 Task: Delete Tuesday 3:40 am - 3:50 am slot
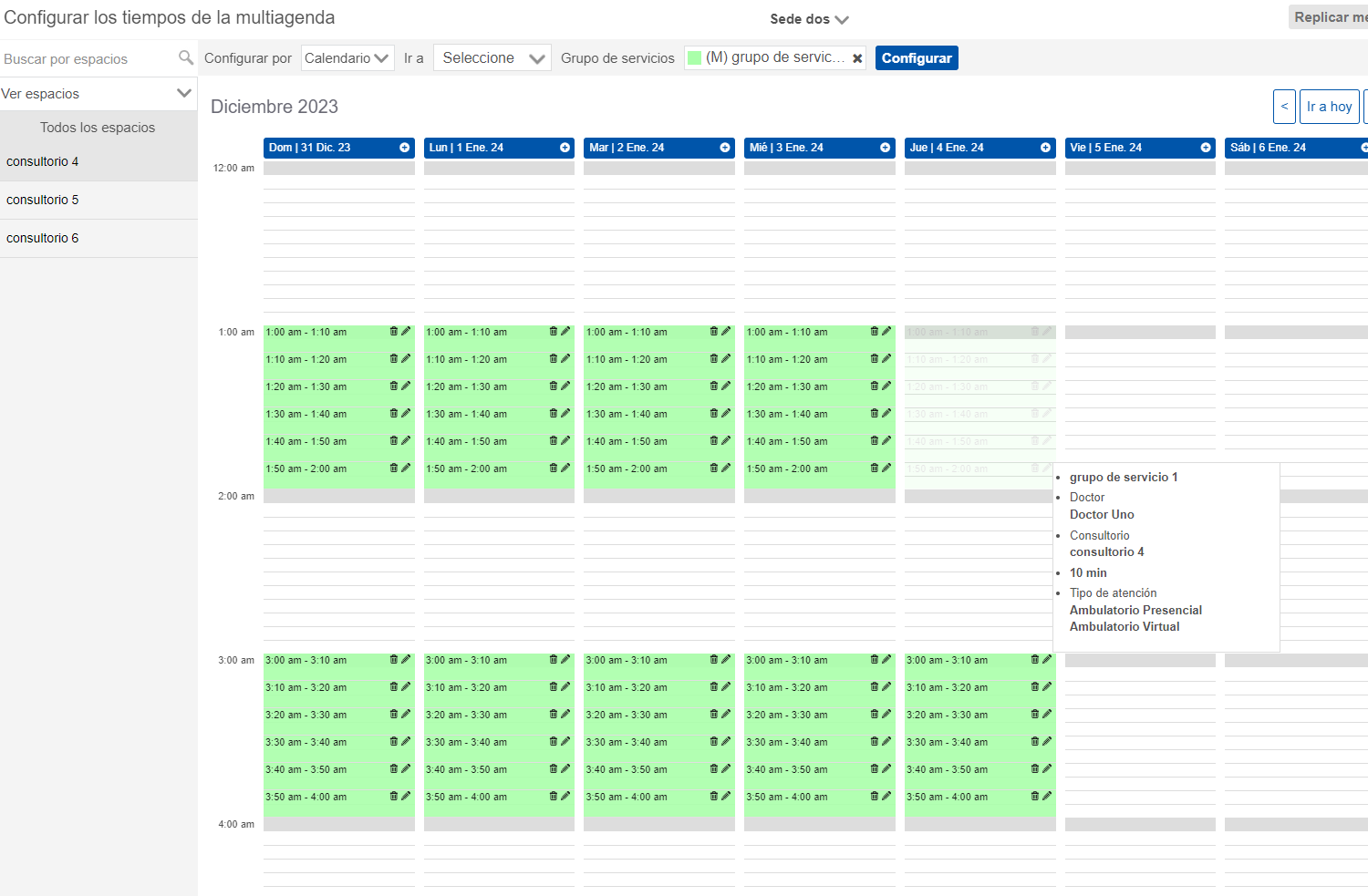(714, 769)
